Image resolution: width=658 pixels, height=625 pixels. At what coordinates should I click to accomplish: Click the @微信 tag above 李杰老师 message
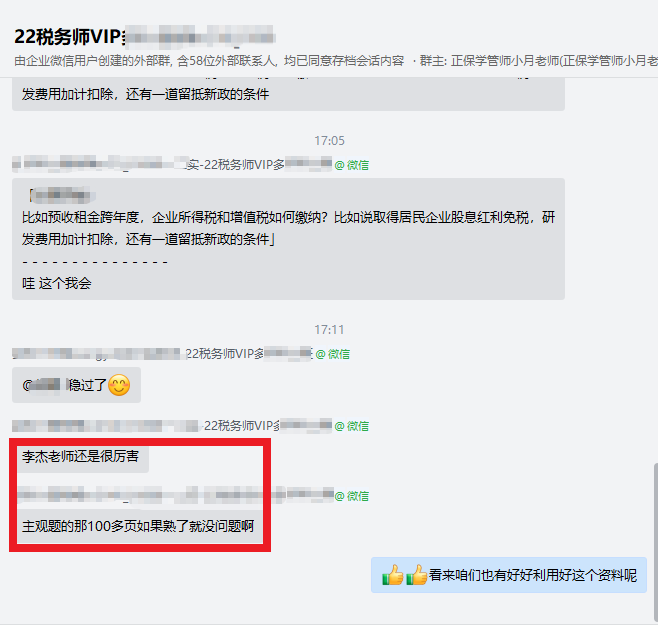click(x=352, y=426)
